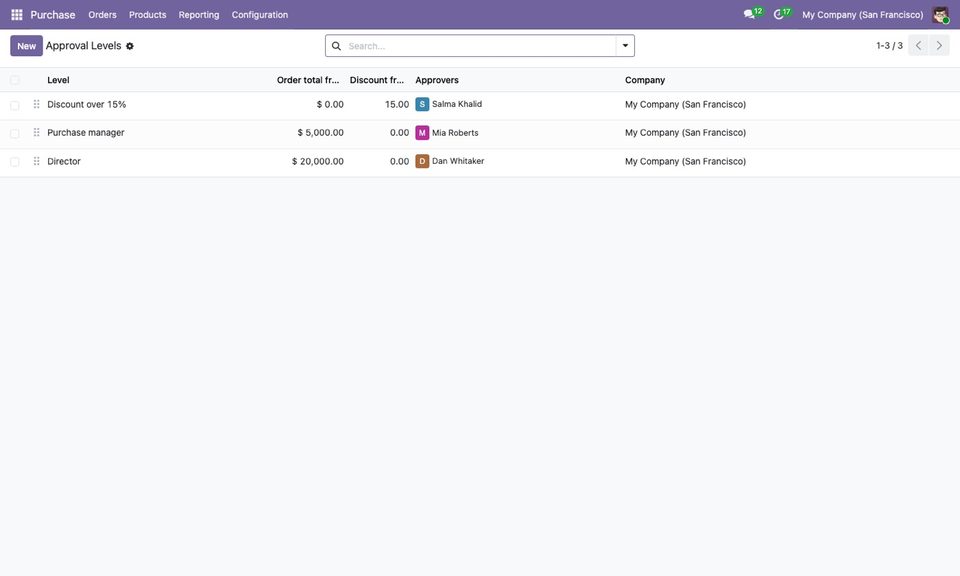Viewport: 960px width, 576px height.
Task: Tick the checkbox for Purchase manager
Action: 15,133
